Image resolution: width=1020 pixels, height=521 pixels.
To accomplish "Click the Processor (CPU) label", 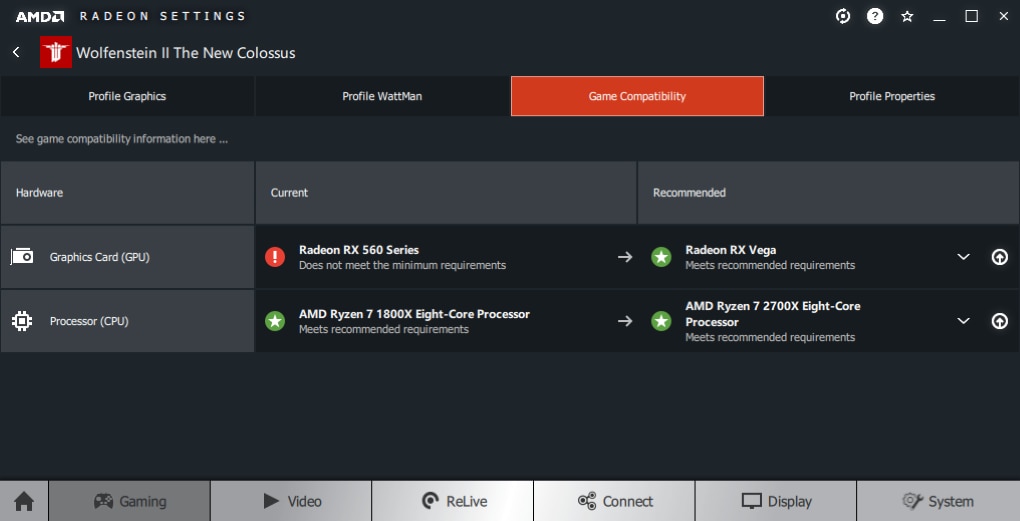I will point(89,321).
